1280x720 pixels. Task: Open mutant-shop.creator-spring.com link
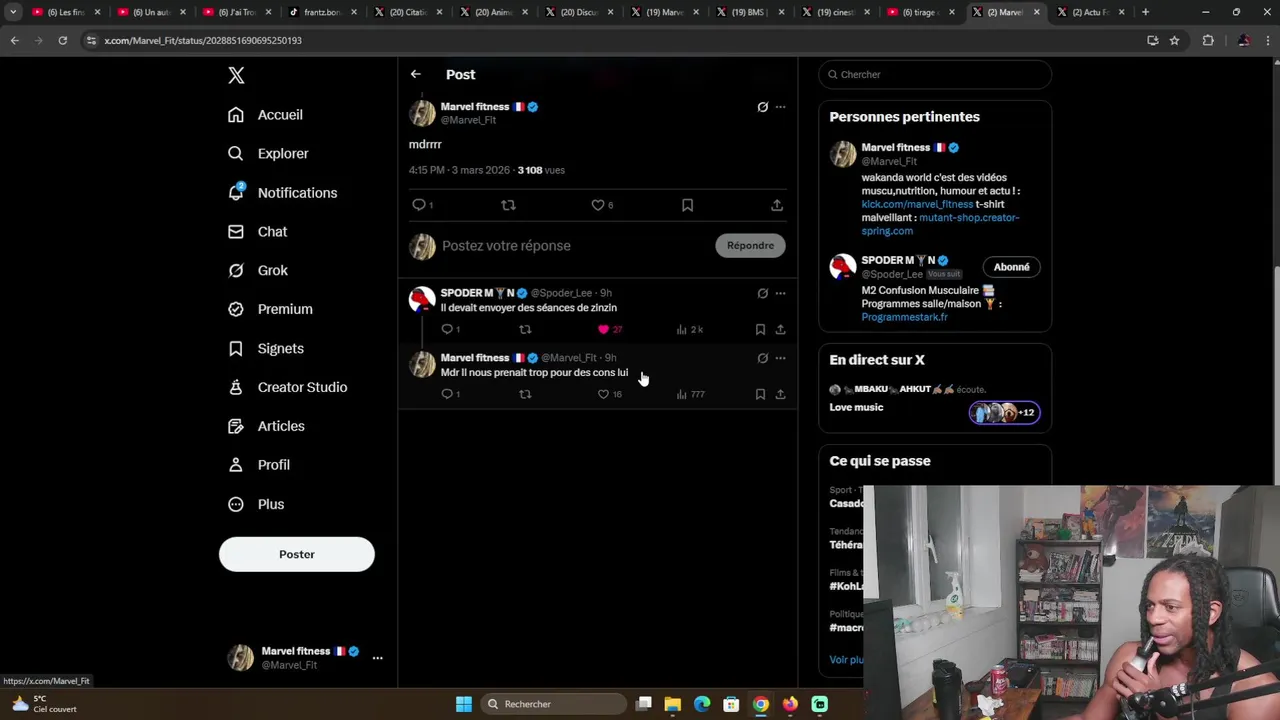(x=940, y=224)
